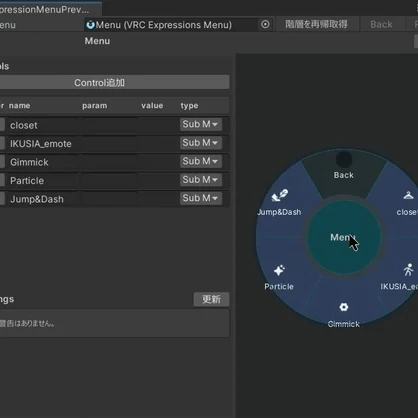The height and width of the screenshot is (418, 418).
Task: Click the Back segment in the radial menu
Action: 344,175
